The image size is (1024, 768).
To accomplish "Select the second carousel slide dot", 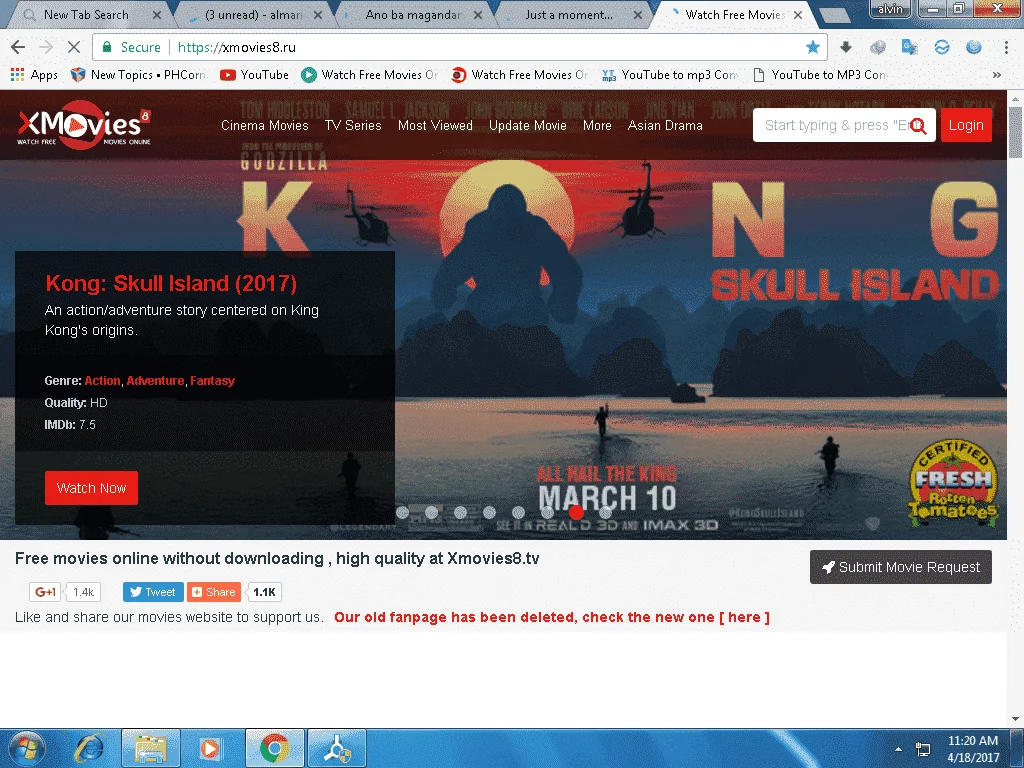I will click(x=432, y=513).
